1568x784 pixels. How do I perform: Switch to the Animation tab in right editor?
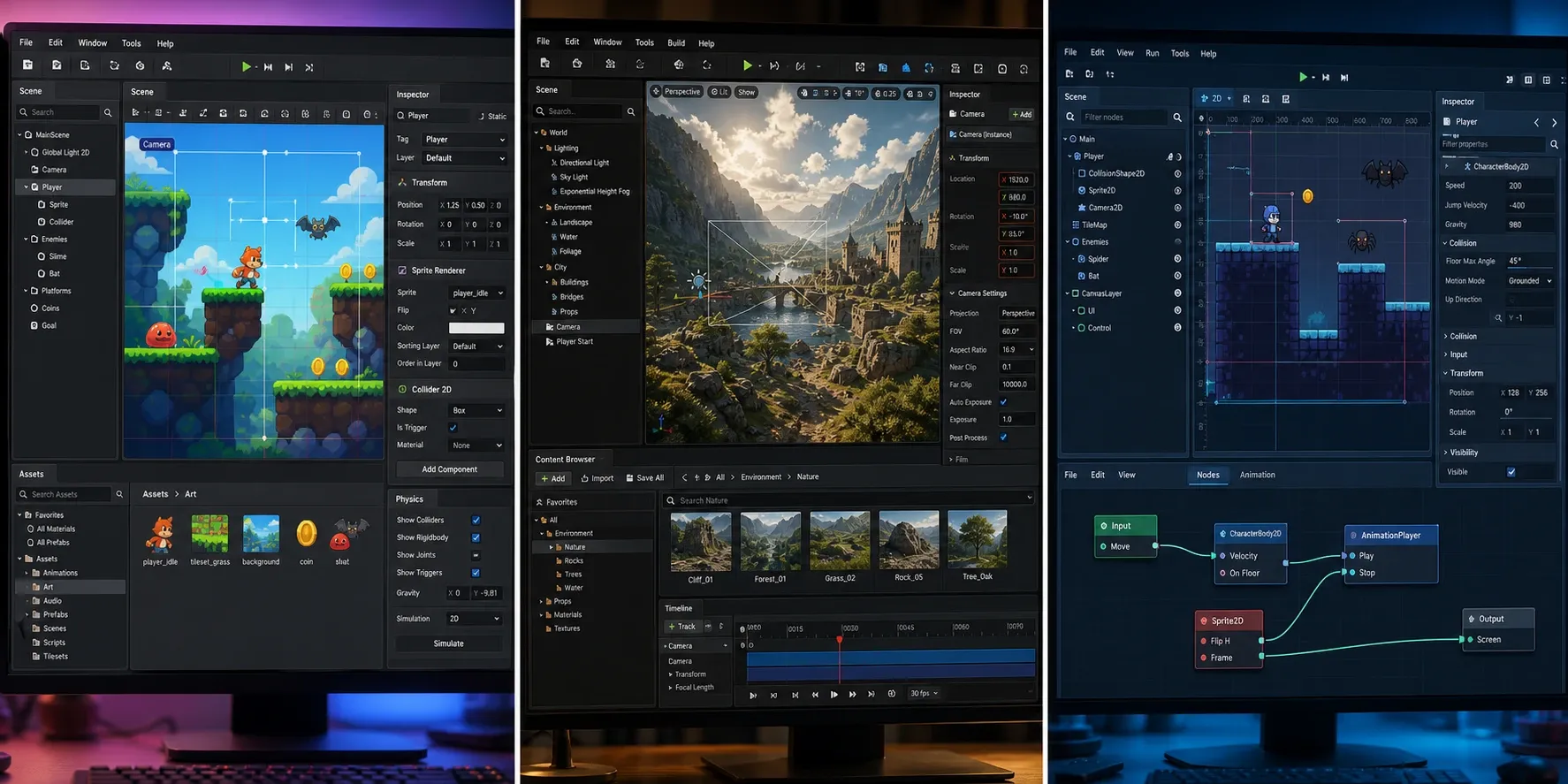coord(1257,475)
